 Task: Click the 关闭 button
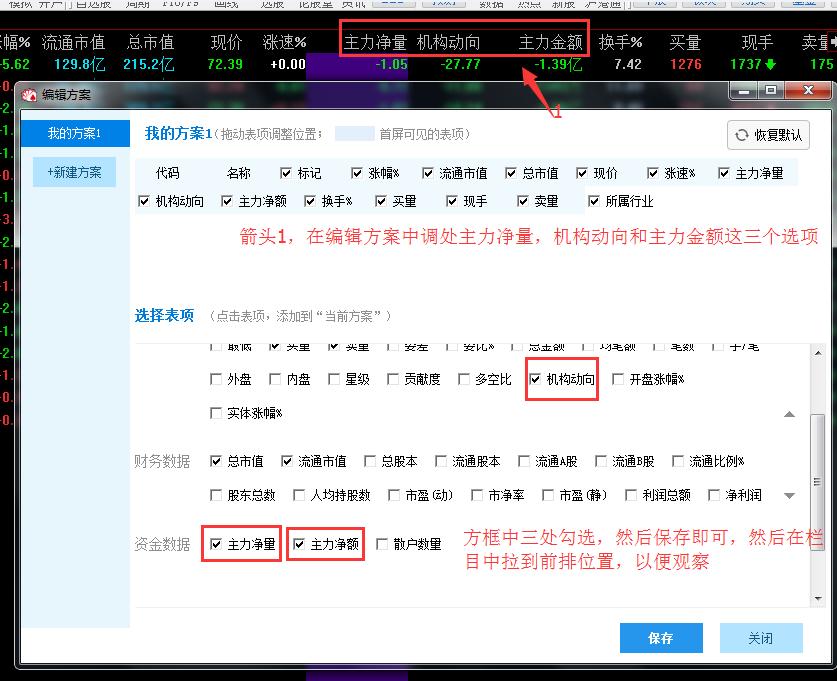[x=762, y=638]
